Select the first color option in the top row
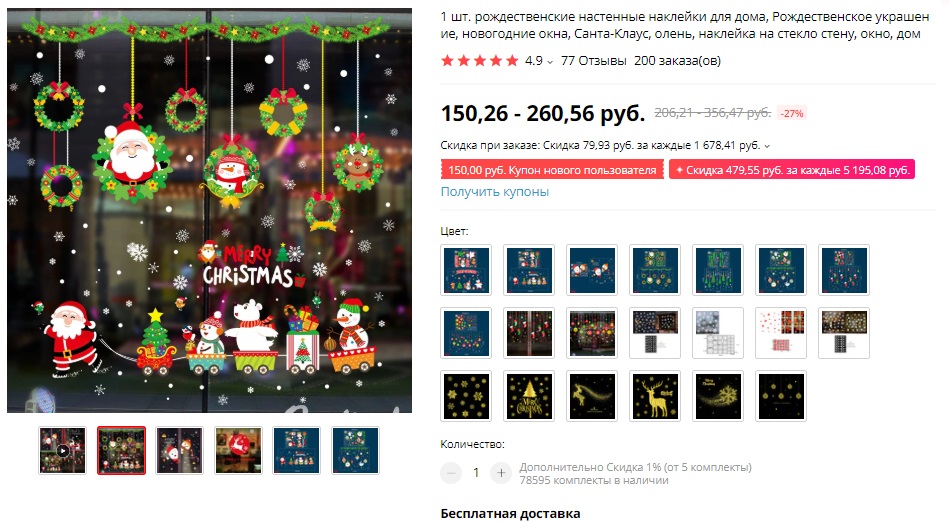This screenshot has height=522, width=950. pos(466,270)
